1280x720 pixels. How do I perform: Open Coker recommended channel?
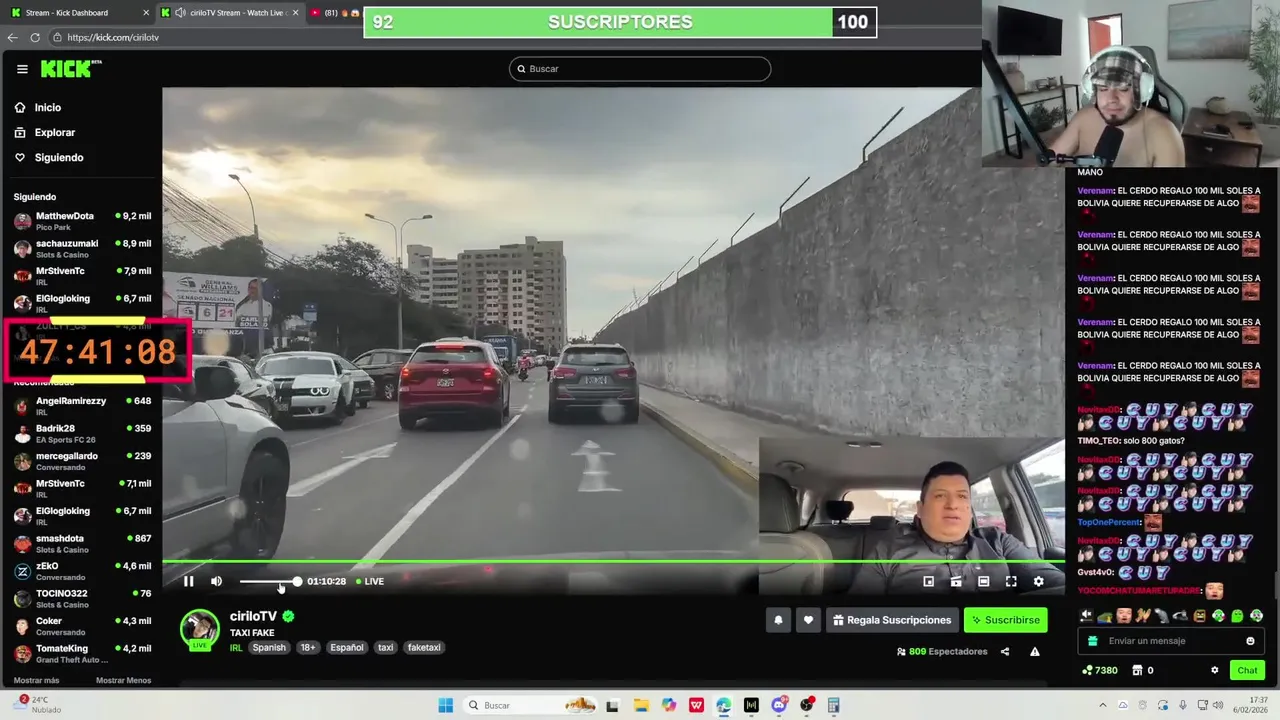click(x=82, y=626)
